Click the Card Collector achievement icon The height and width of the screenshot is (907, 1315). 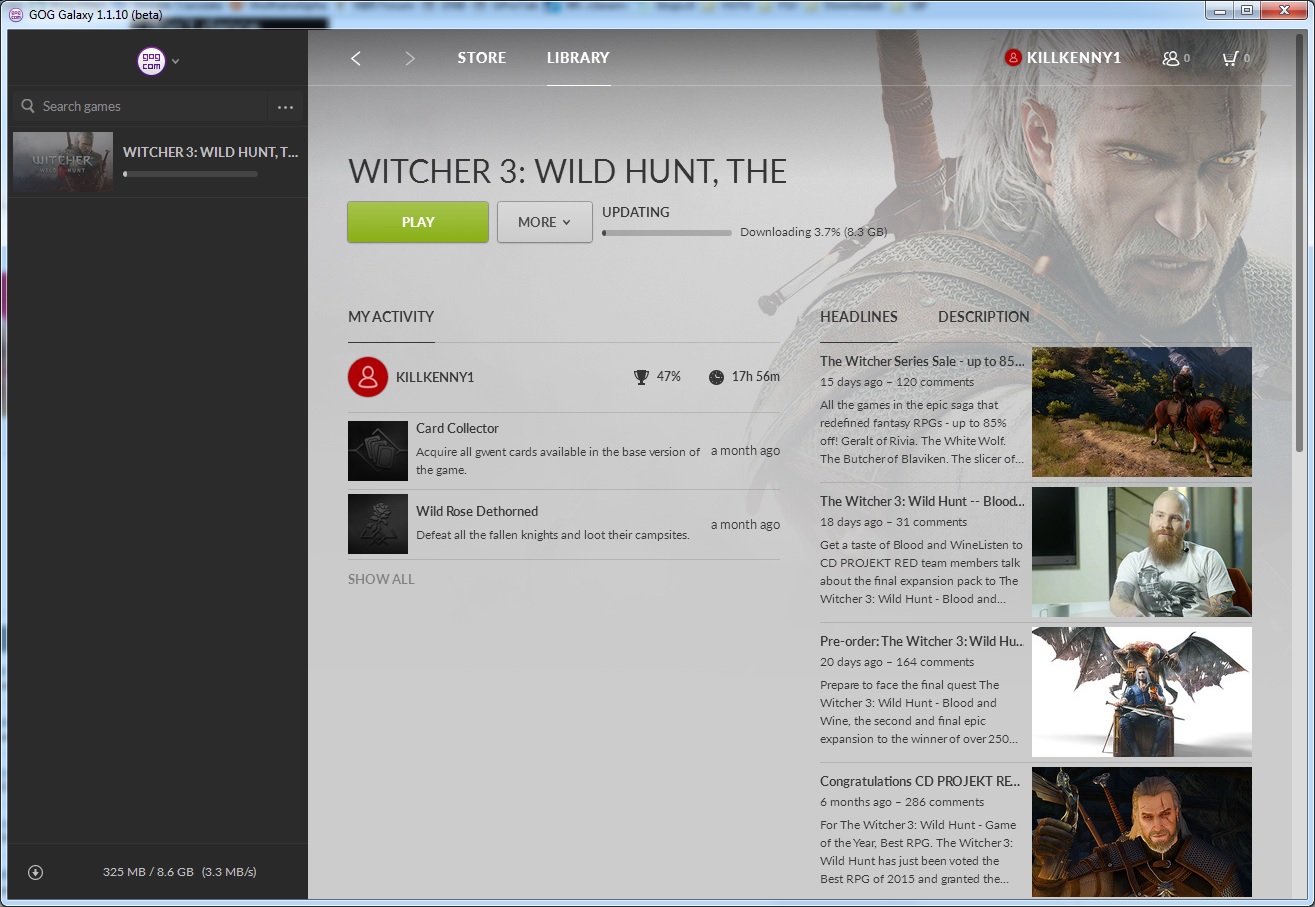377,451
